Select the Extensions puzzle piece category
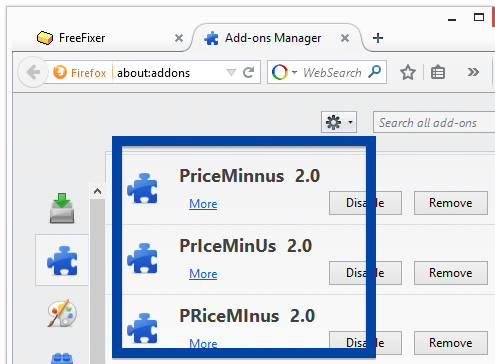495x364 pixels. [x=62, y=260]
